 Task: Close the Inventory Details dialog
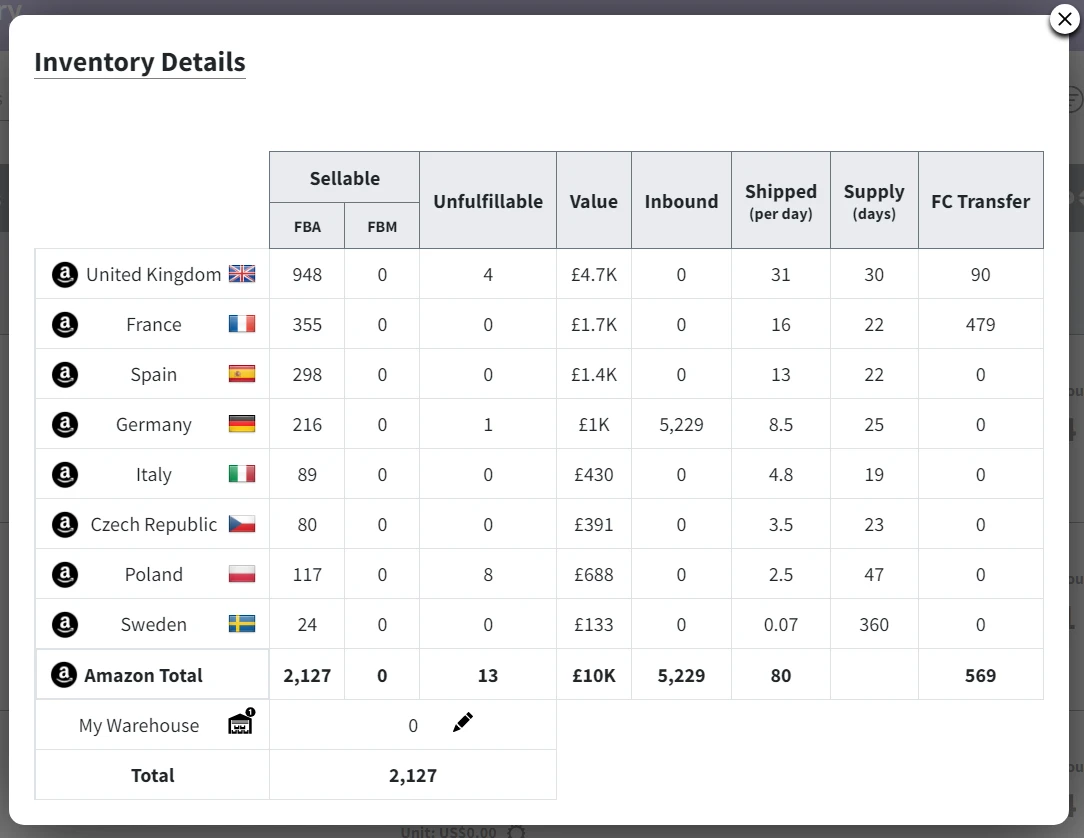1065,19
